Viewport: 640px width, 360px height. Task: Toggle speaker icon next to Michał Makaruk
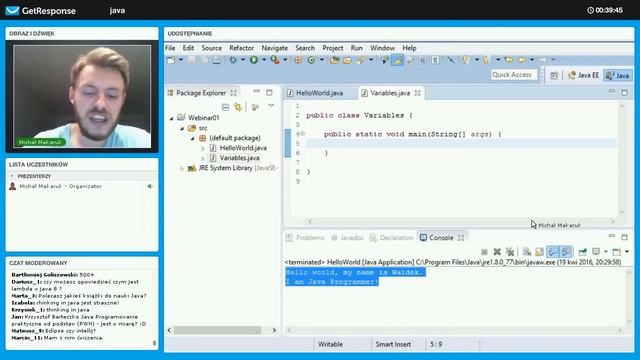tap(150, 186)
